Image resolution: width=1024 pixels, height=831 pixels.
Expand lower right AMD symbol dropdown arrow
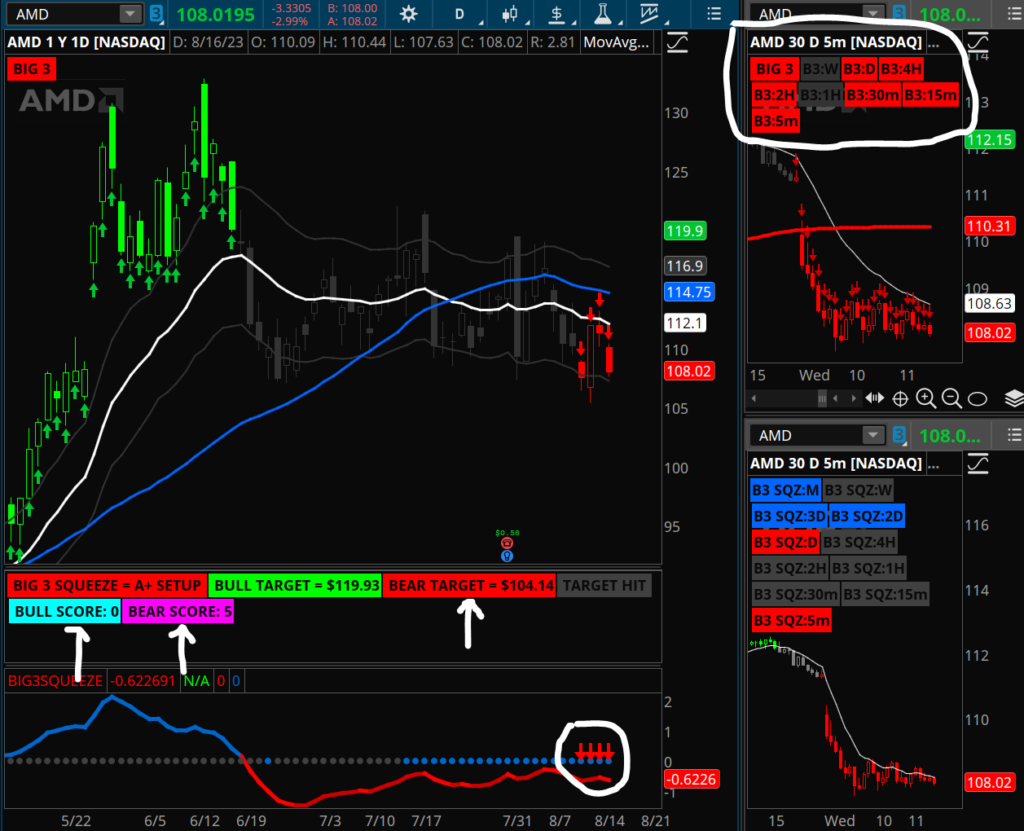[x=872, y=435]
